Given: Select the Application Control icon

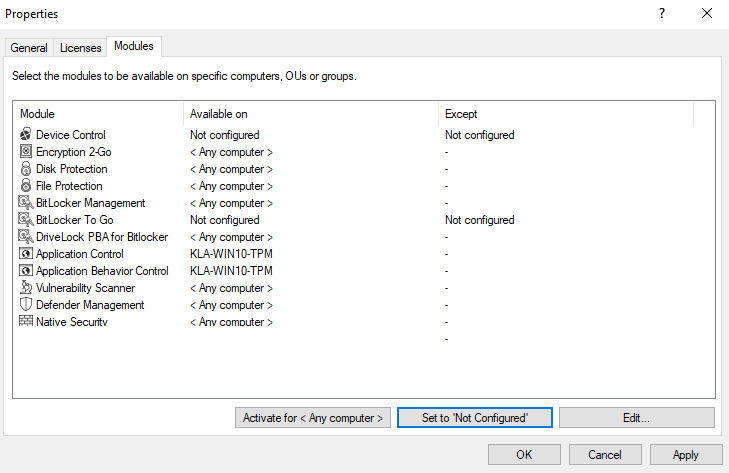Looking at the screenshot, I should pos(26,254).
